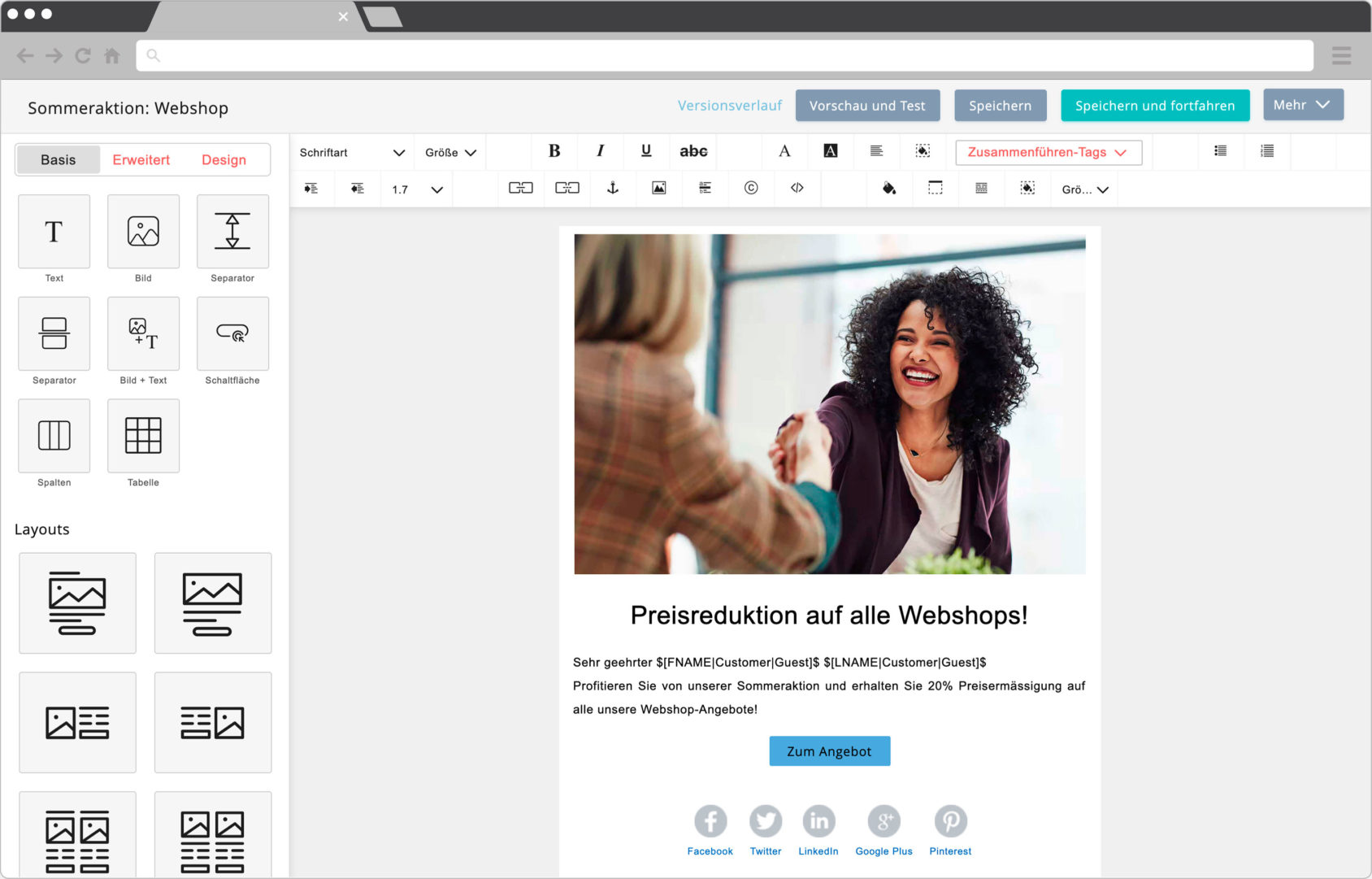Choose the Schaltfläche button element
This screenshot has width=1372, height=879.
pyautogui.click(x=232, y=333)
